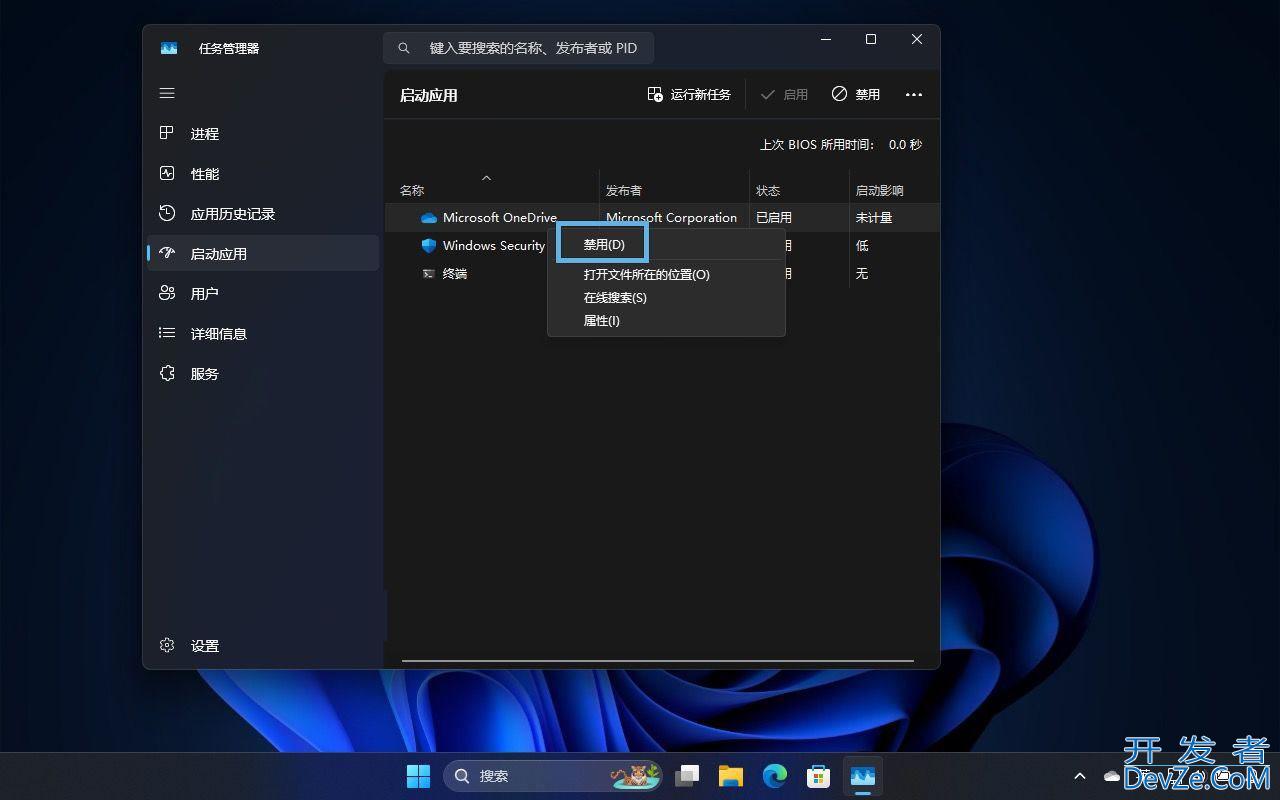
Task: Go to the 进程 (Processes) page
Action: (263, 133)
